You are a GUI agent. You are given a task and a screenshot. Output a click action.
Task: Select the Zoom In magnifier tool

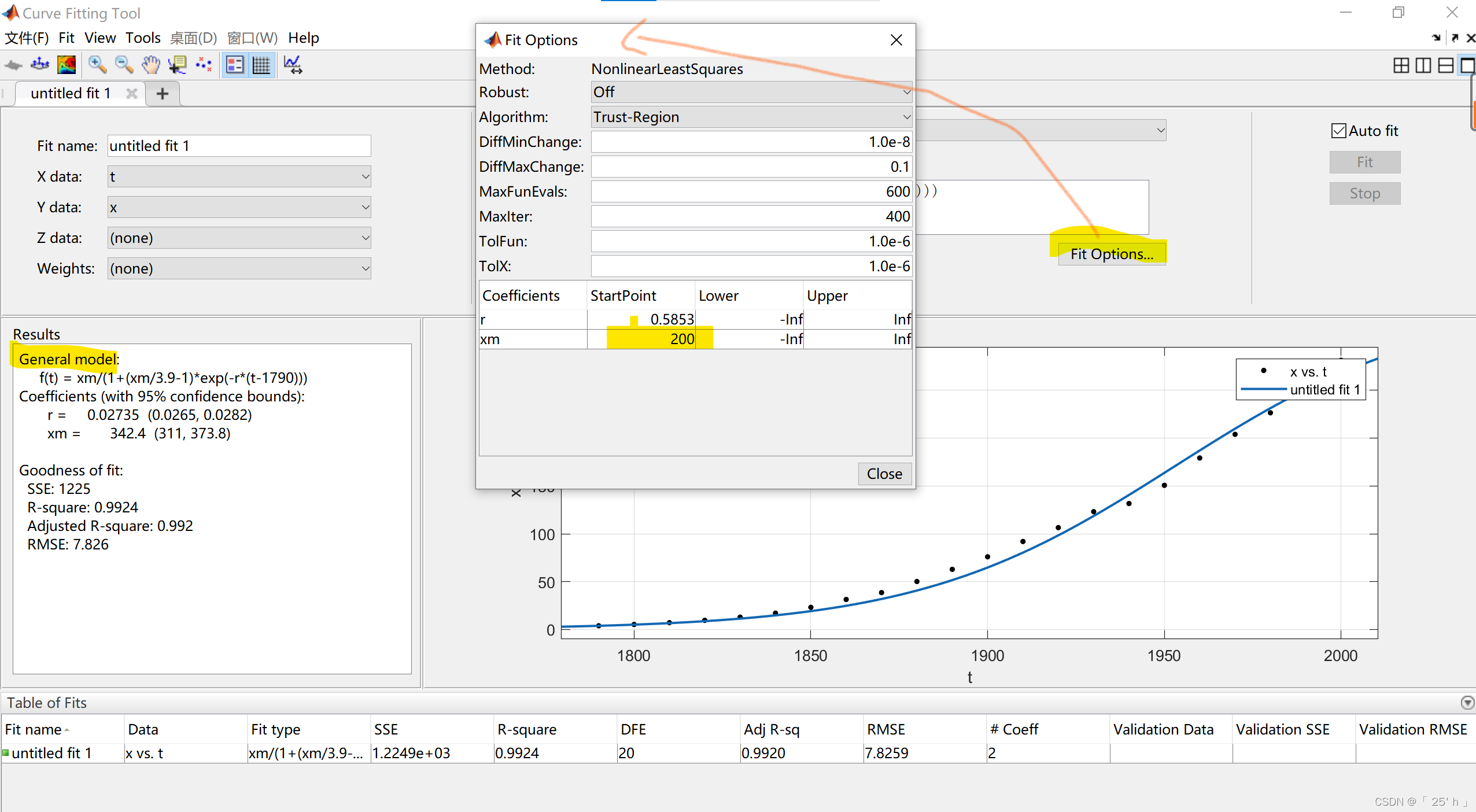97,65
